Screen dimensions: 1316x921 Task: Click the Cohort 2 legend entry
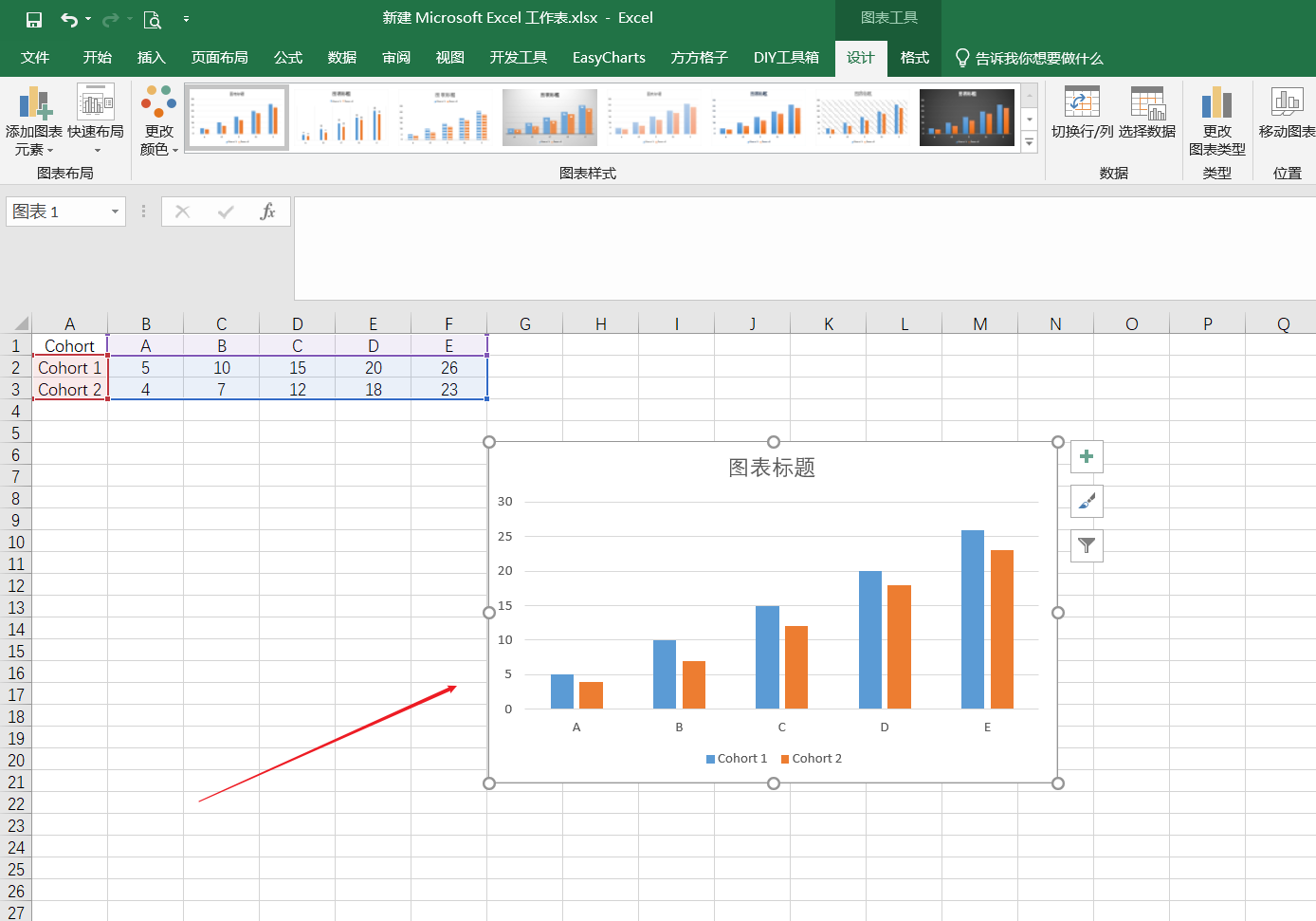pyautogui.click(x=812, y=758)
